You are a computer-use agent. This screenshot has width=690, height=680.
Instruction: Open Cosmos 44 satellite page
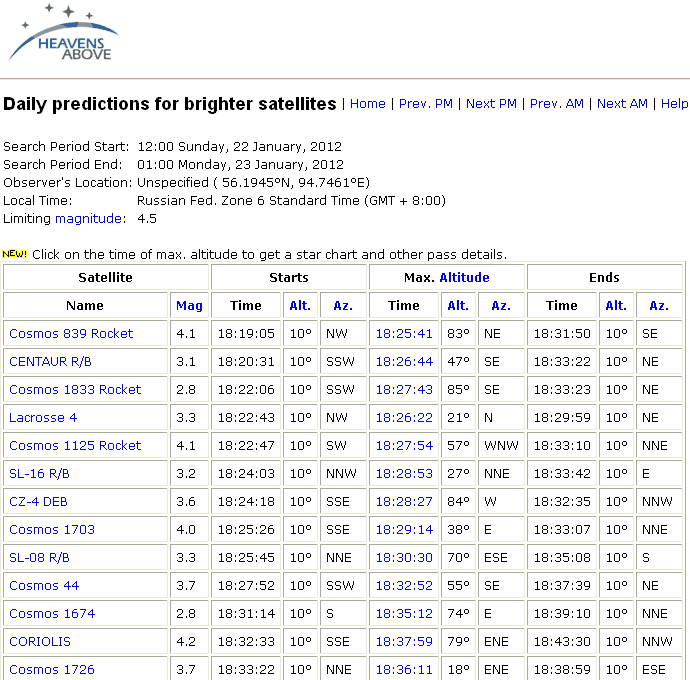coord(44,586)
